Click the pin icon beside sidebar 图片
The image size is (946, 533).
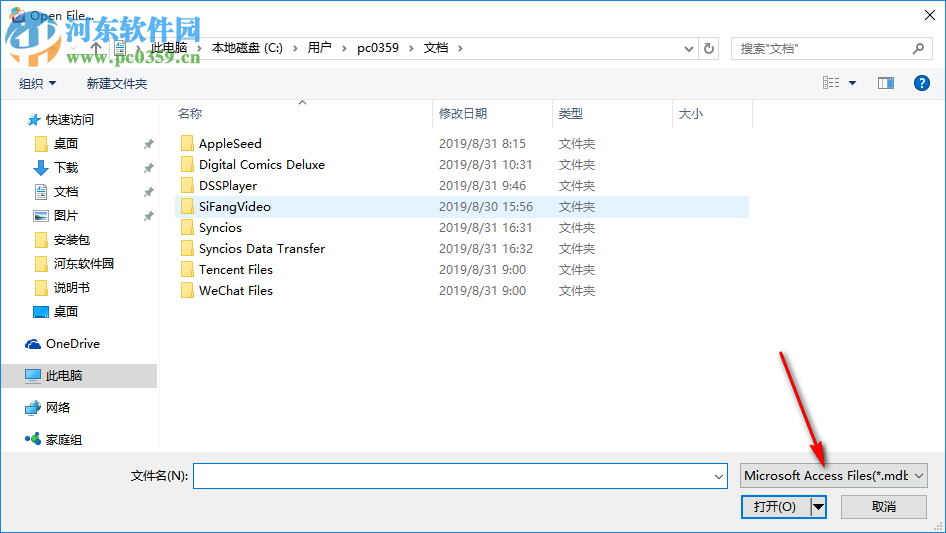[148, 216]
